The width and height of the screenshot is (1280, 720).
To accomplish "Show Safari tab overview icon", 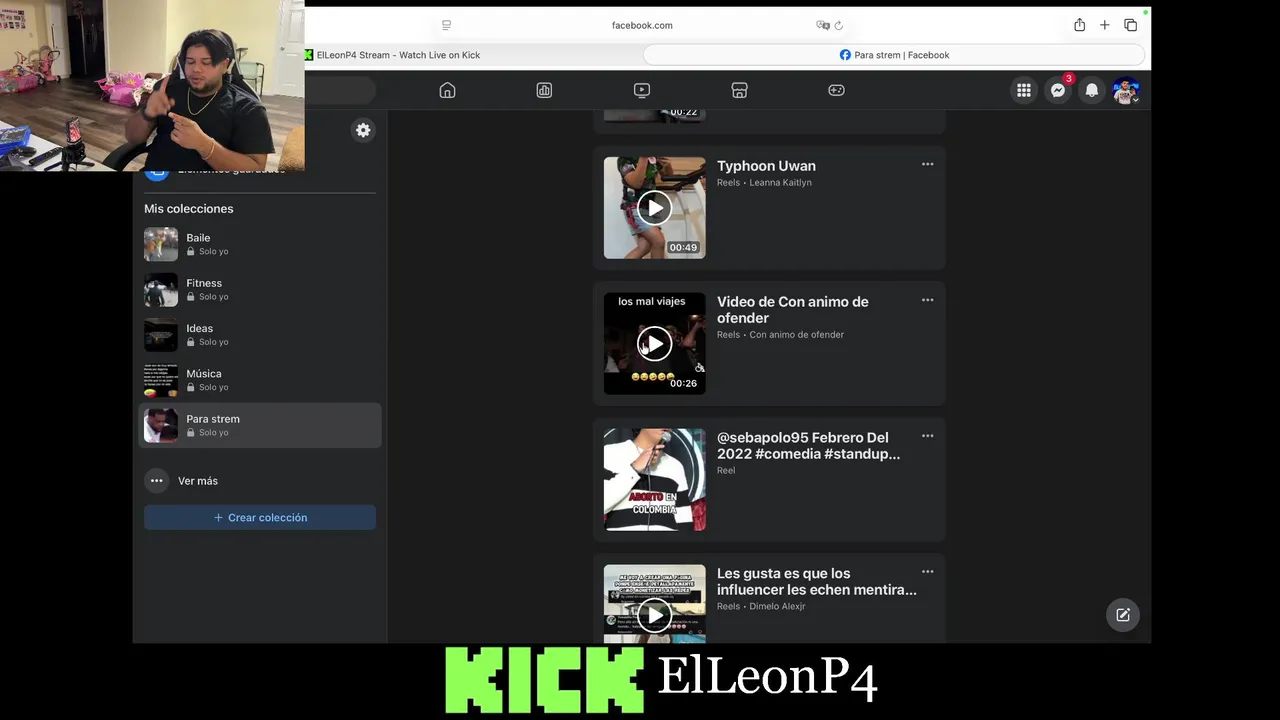I will click(x=1130, y=25).
